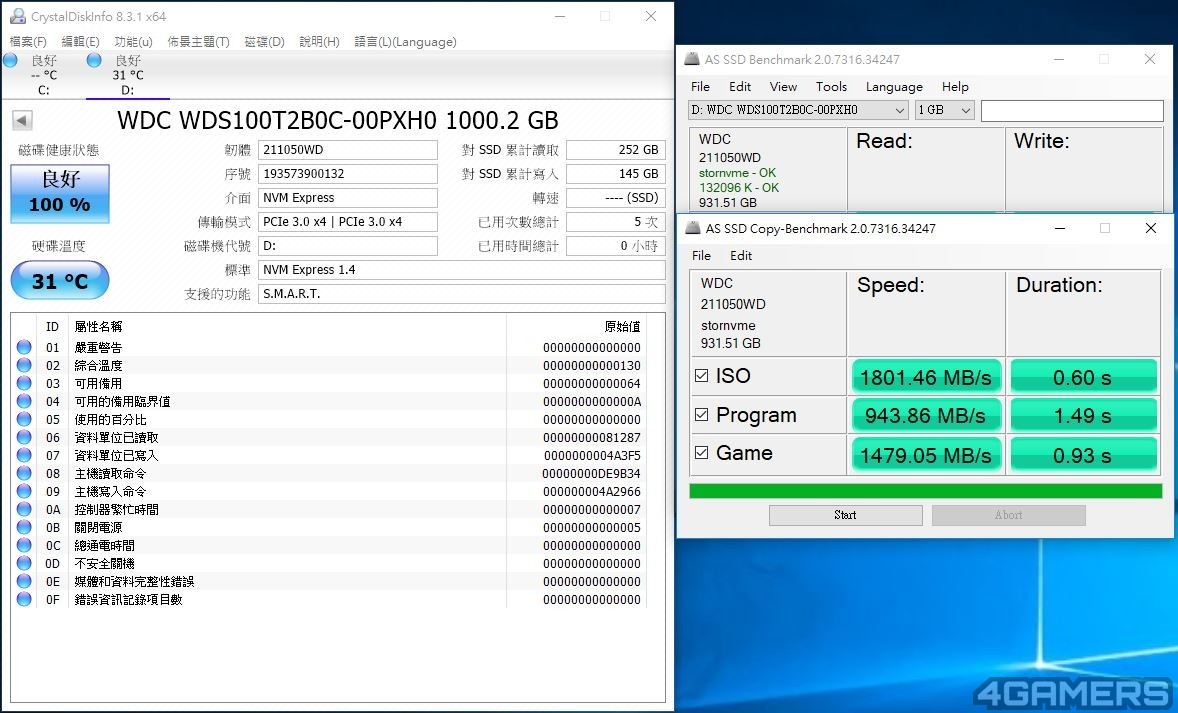
Task: Click the Program speed result 943.86 MB/s
Action: (x=926, y=415)
